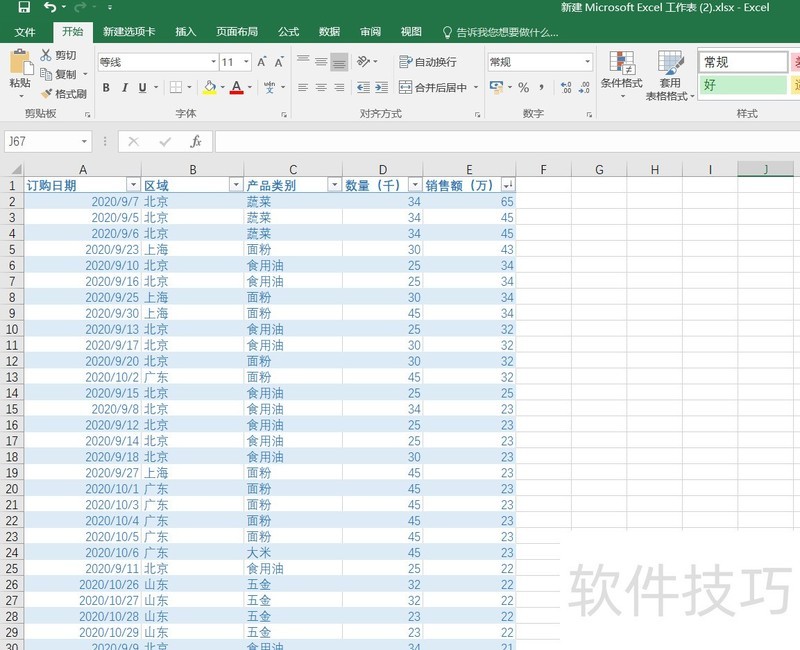
Task: Click the Insert Function fx icon
Action: point(196,142)
